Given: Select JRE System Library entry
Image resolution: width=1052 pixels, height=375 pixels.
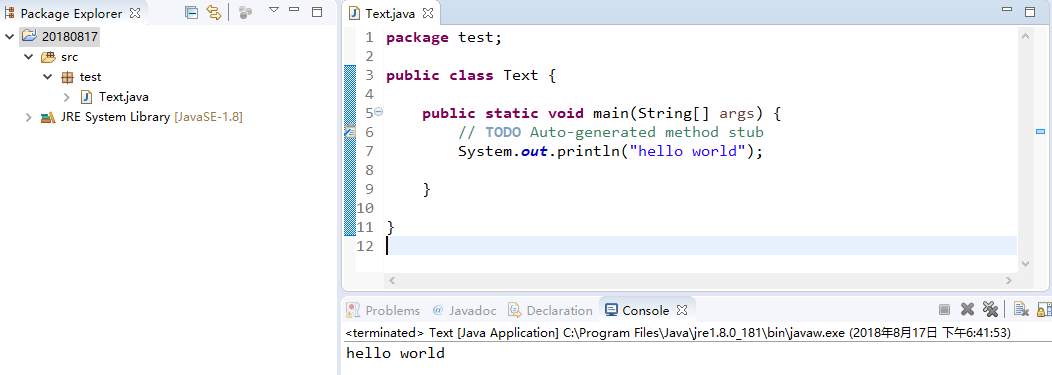Looking at the screenshot, I should [151, 117].
